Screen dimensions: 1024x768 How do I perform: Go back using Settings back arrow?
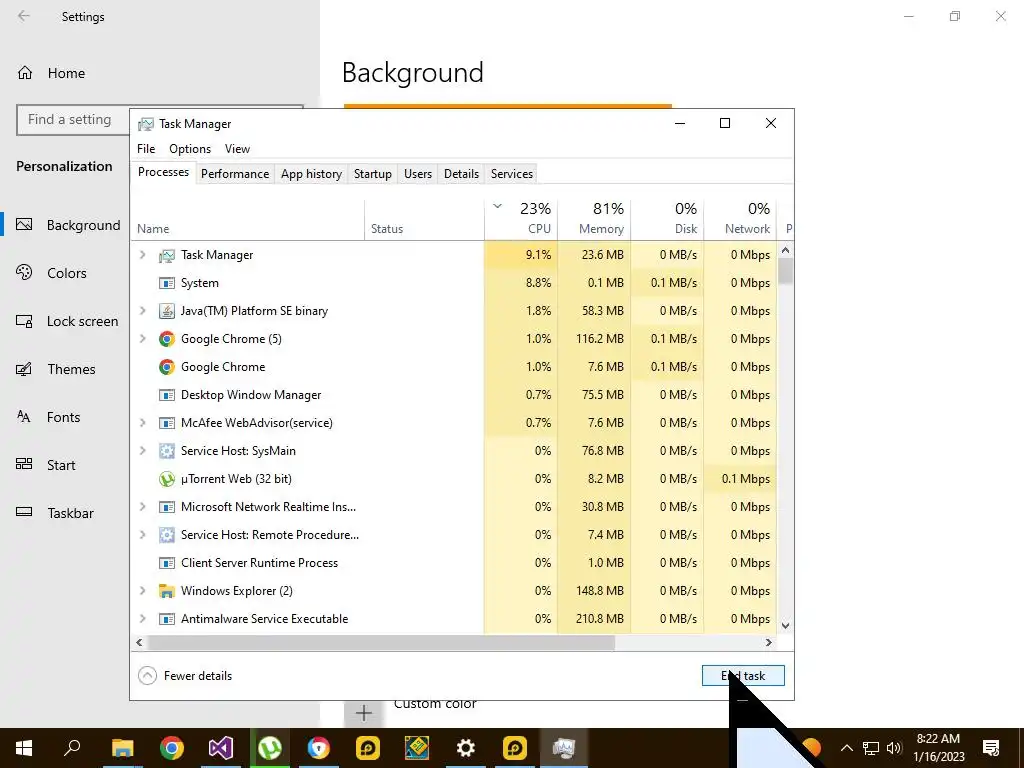pos(24,16)
